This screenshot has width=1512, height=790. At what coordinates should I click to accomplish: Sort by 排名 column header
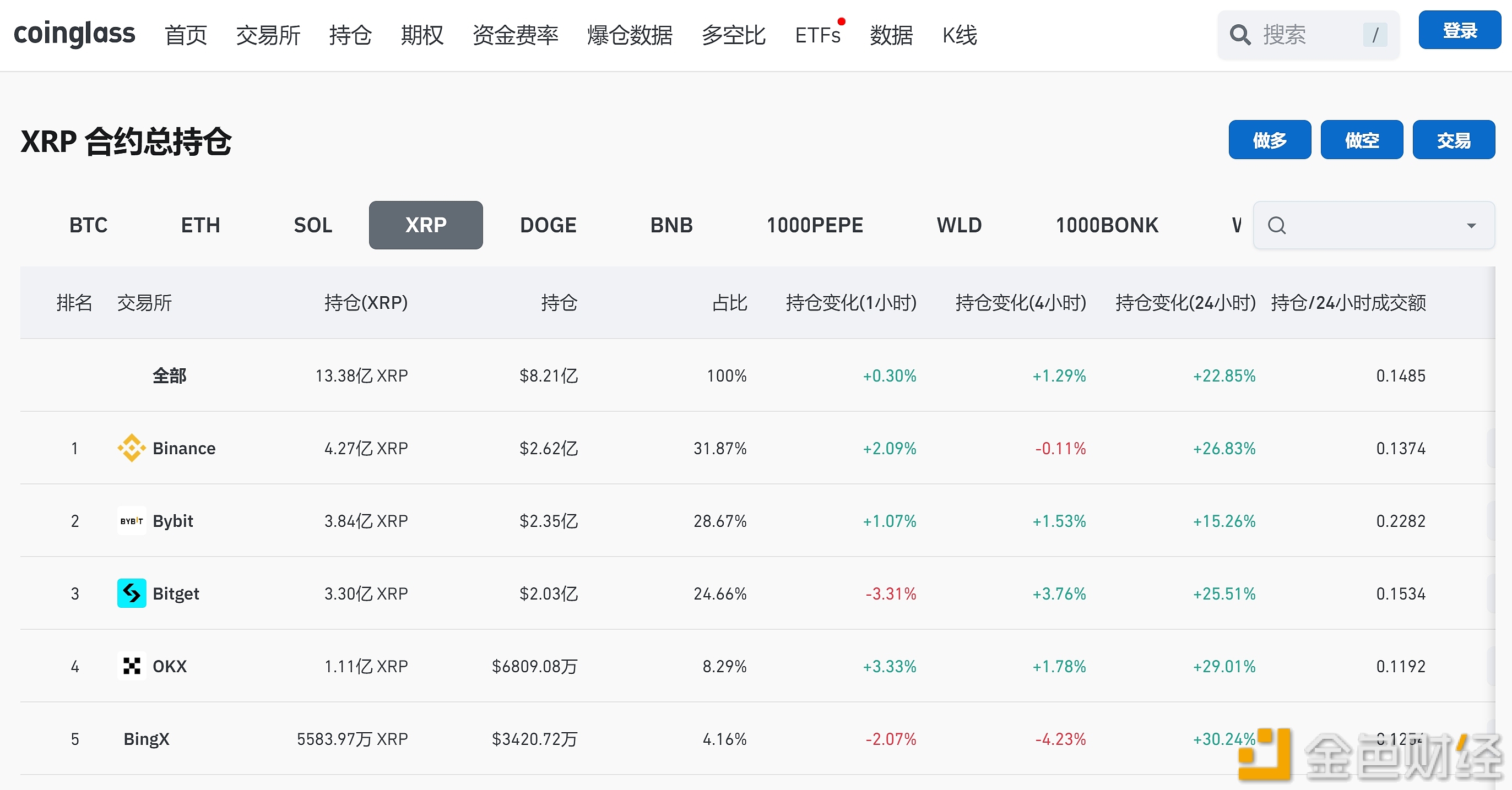pos(74,303)
